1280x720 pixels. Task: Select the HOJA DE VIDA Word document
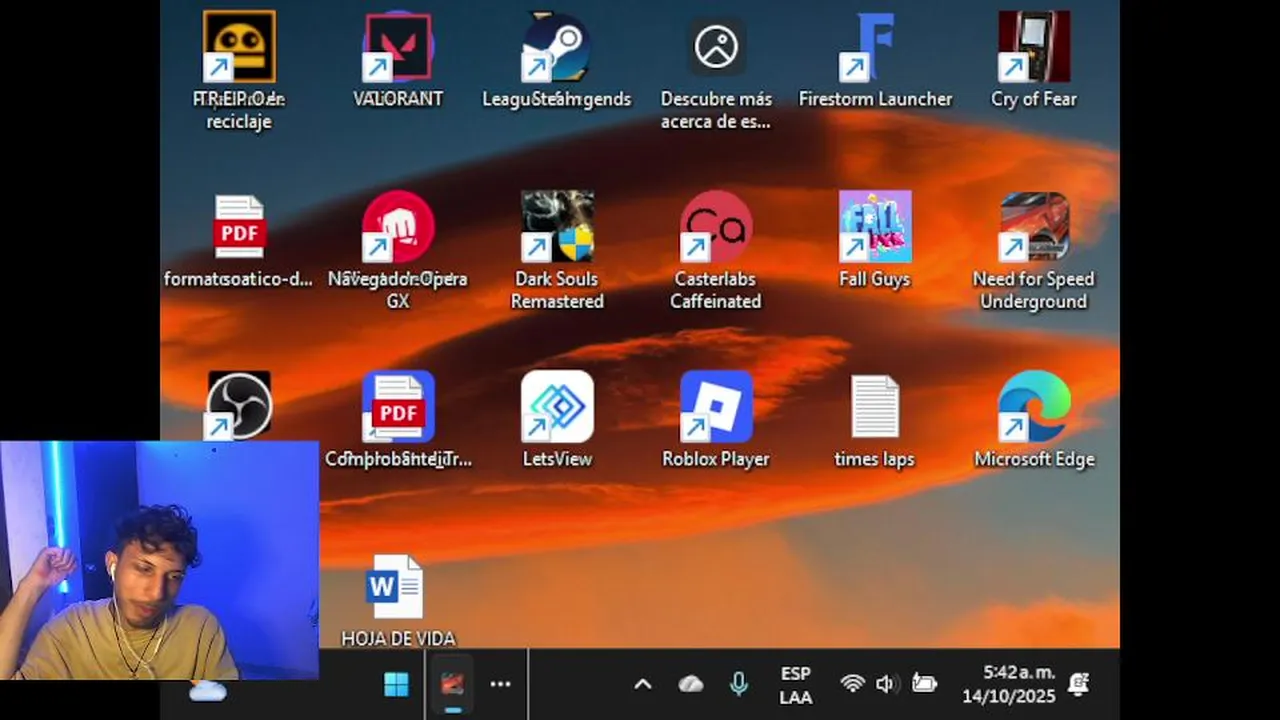(395, 587)
